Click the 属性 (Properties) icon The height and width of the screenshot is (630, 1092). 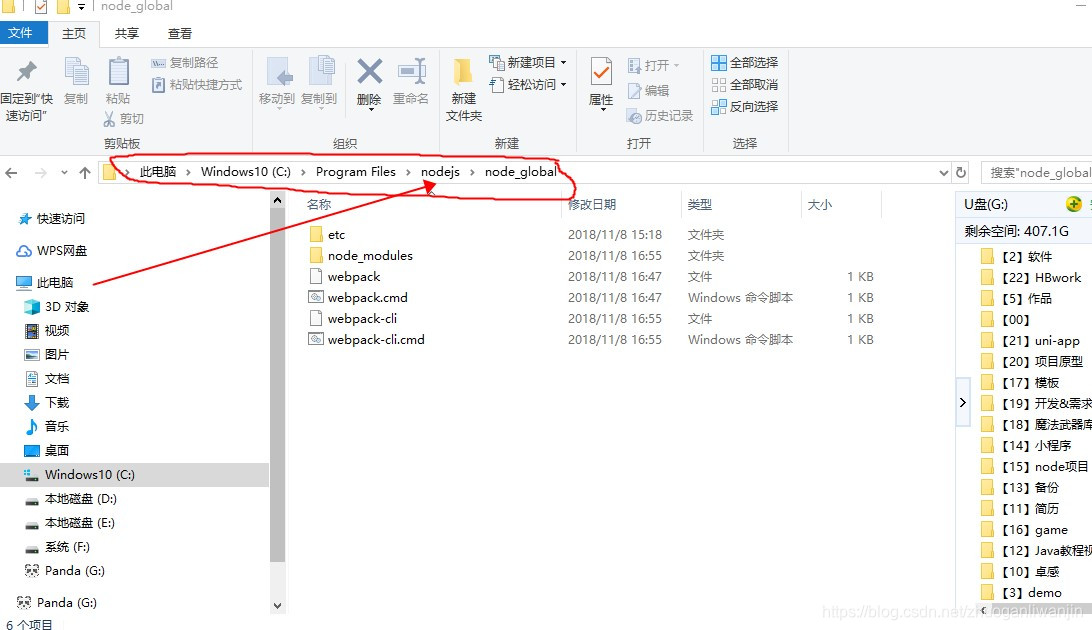[600, 72]
